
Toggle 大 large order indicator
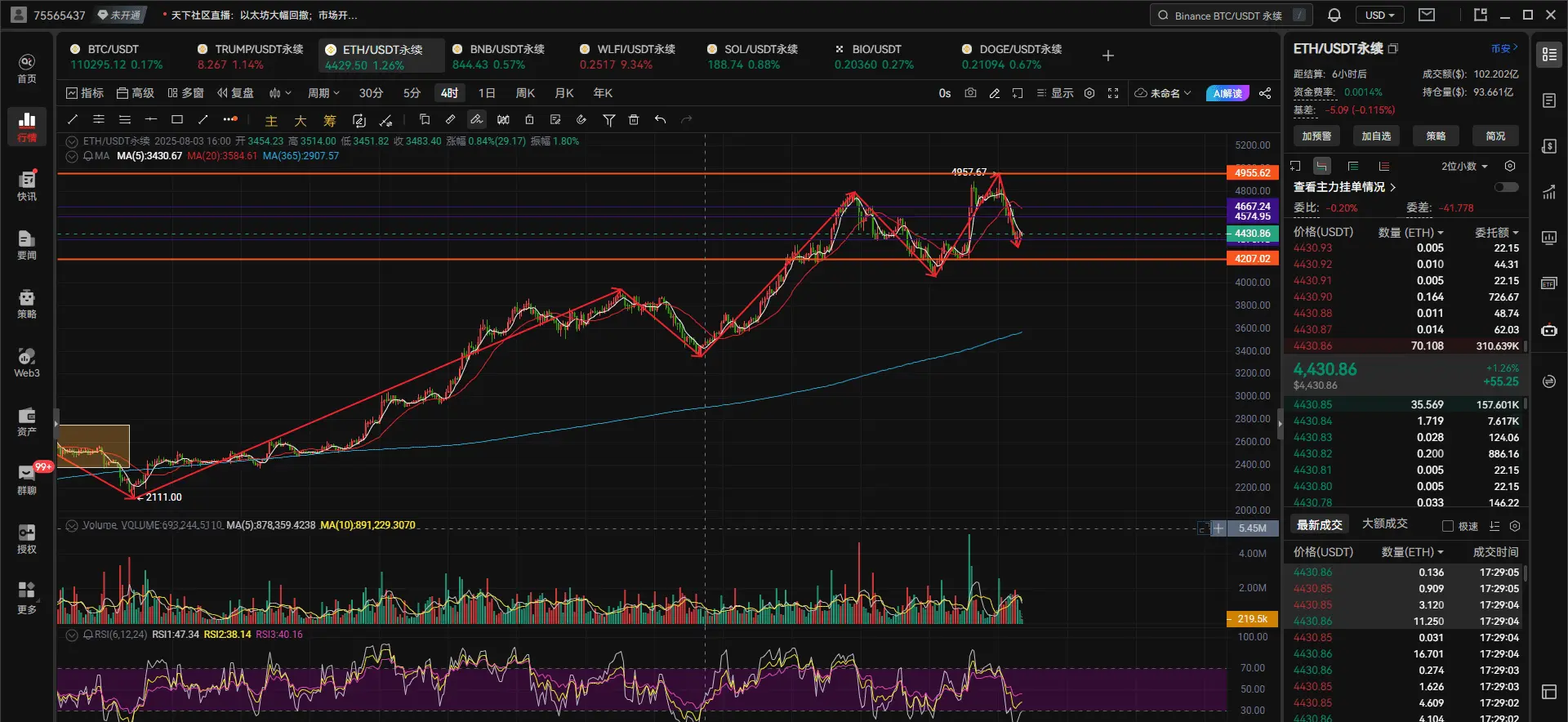point(301,120)
